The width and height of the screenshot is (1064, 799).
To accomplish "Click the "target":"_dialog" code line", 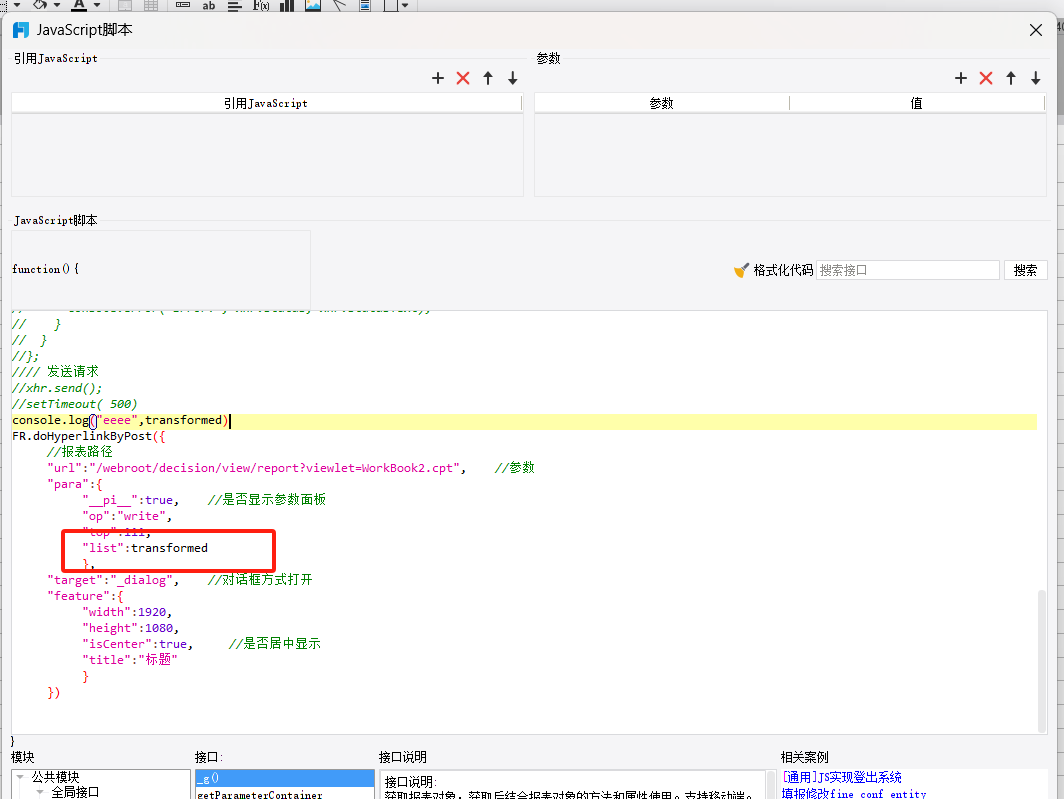I will tap(113, 580).
